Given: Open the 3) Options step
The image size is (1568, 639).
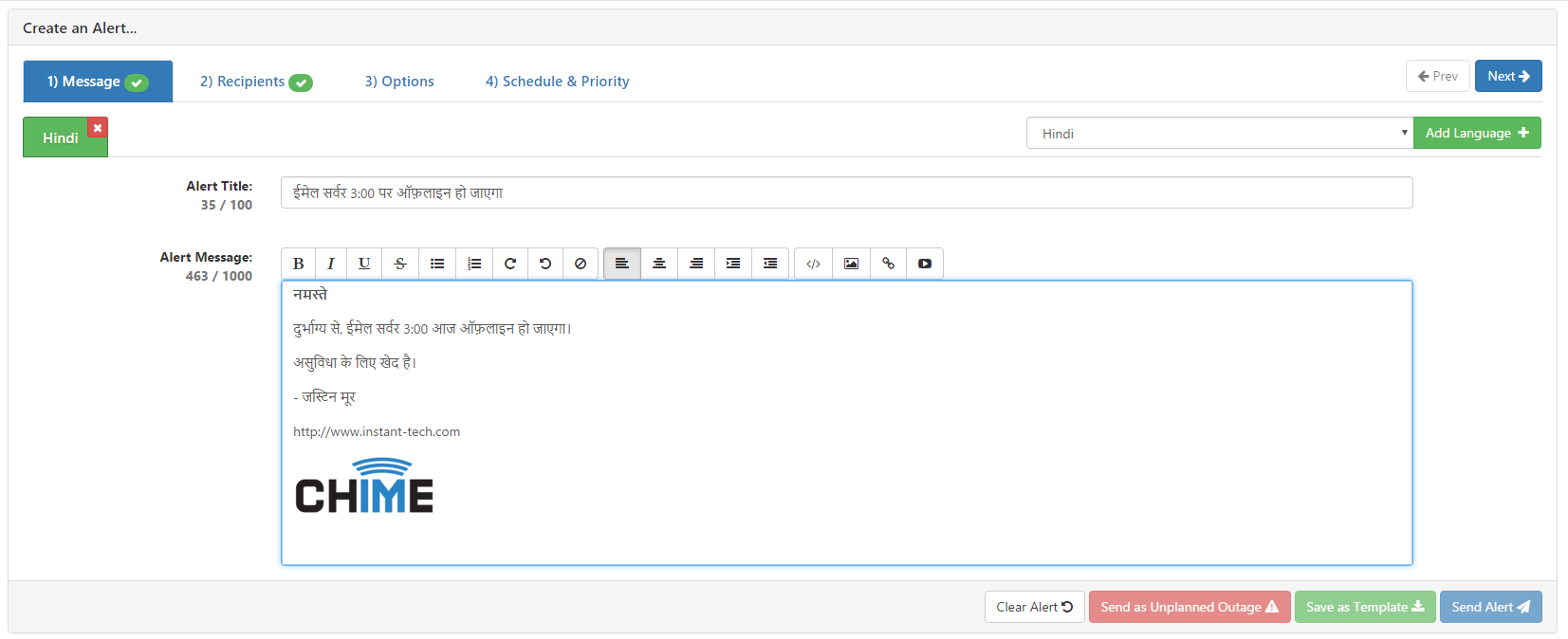Looking at the screenshot, I should point(399,82).
